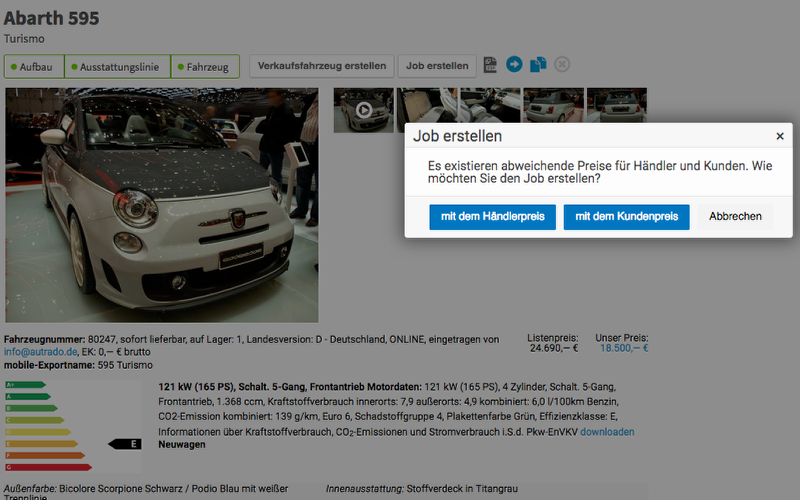Click the Job erstellen toolbar button

coord(437,66)
